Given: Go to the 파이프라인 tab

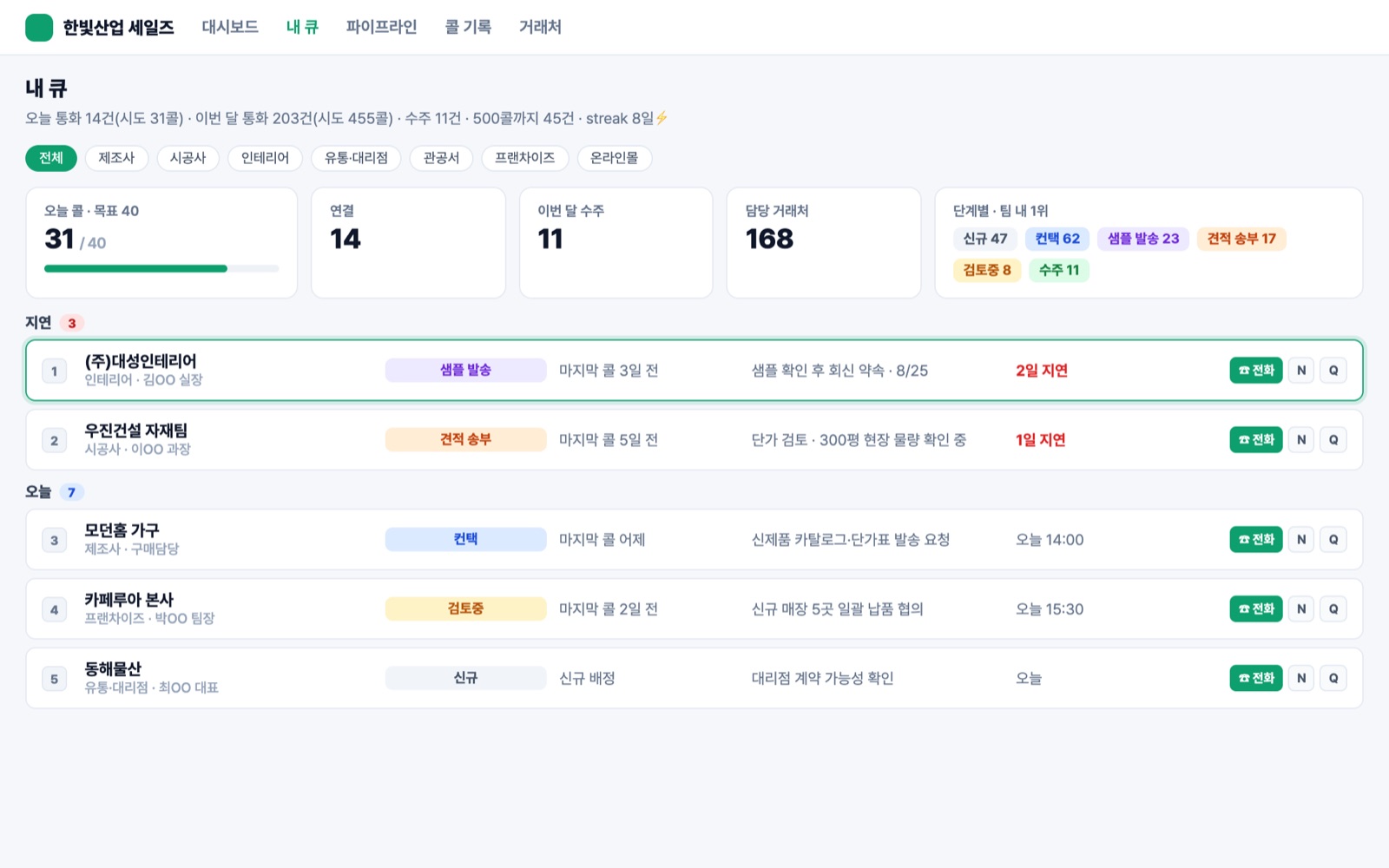Looking at the screenshot, I should [381, 27].
